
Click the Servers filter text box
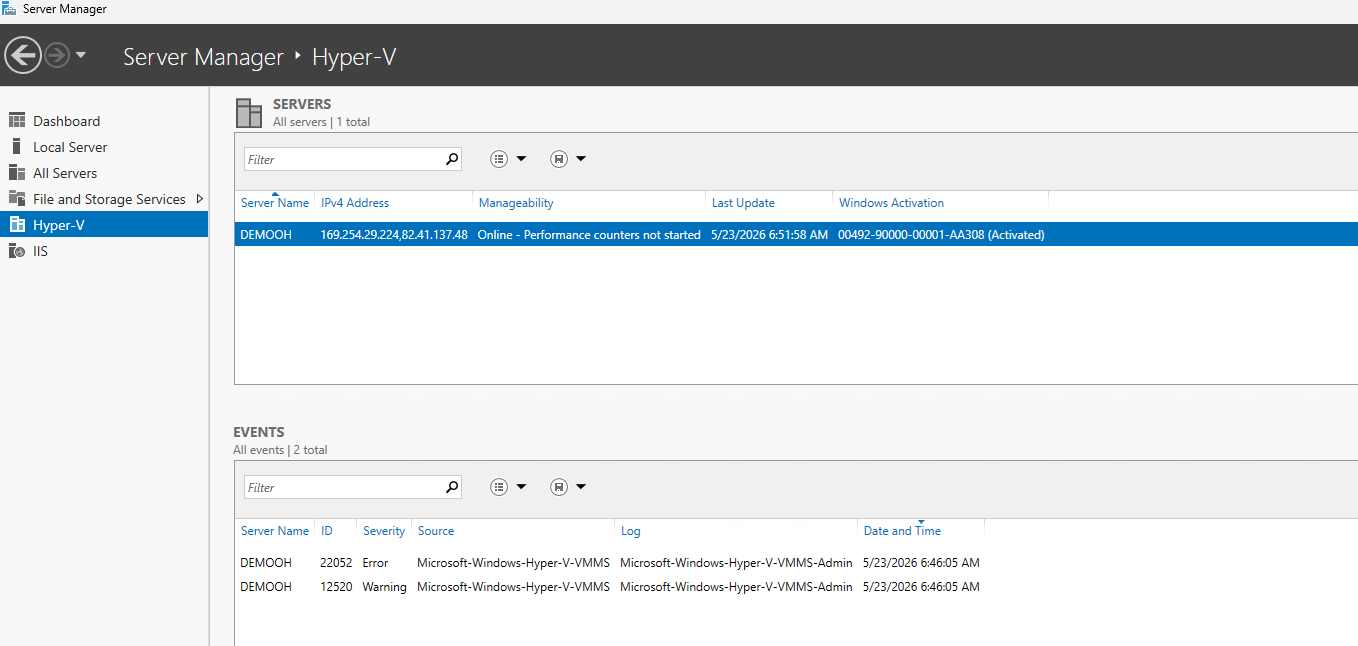[343, 159]
